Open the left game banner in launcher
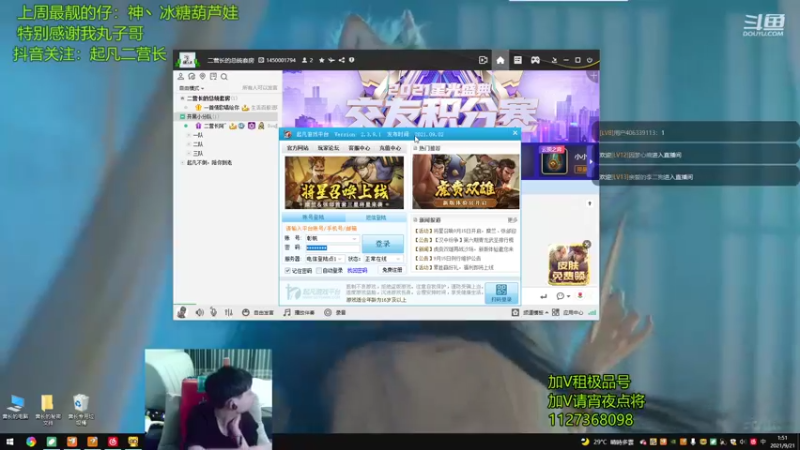 pos(344,182)
